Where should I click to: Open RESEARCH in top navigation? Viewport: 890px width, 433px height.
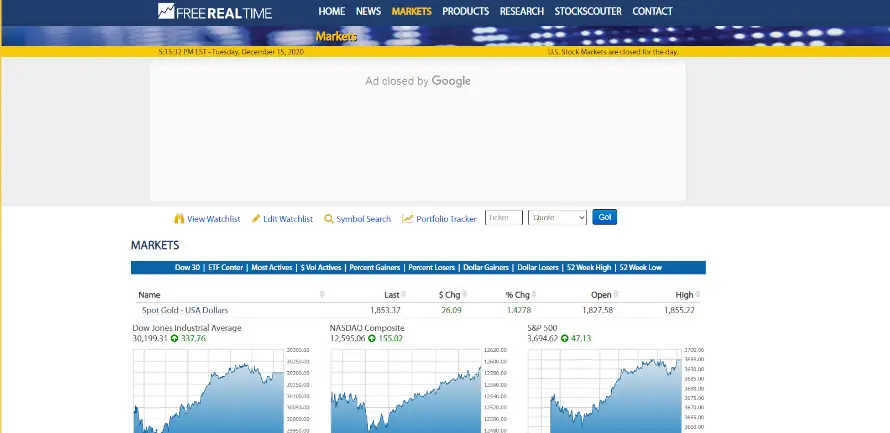[x=522, y=11]
